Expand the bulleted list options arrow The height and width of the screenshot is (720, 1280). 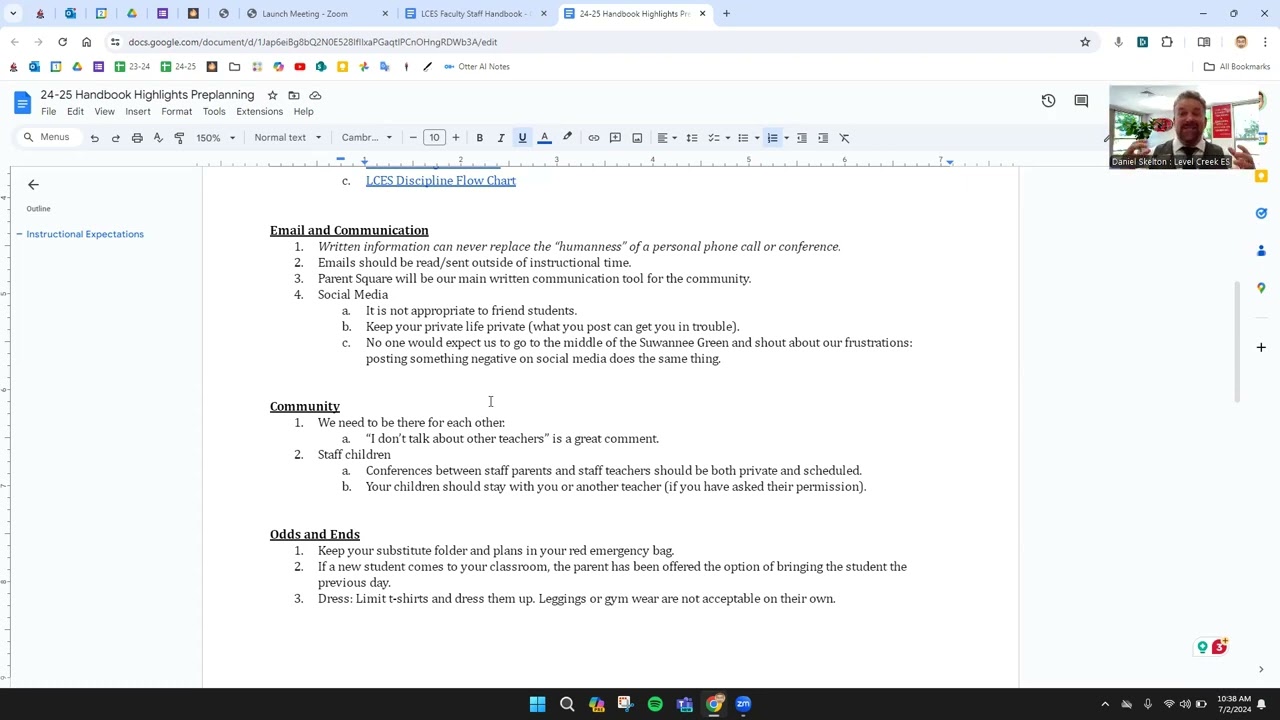(757, 138)
